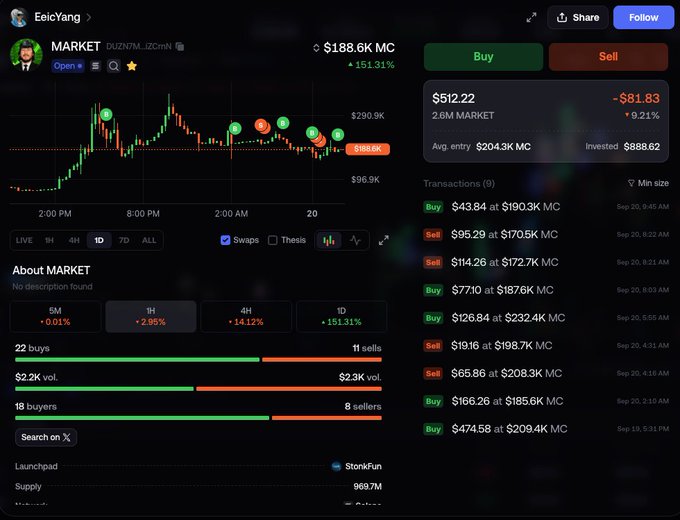Click the StonkFun launchpad icon
The image size is (680, 520).
[x=336, y=467]
